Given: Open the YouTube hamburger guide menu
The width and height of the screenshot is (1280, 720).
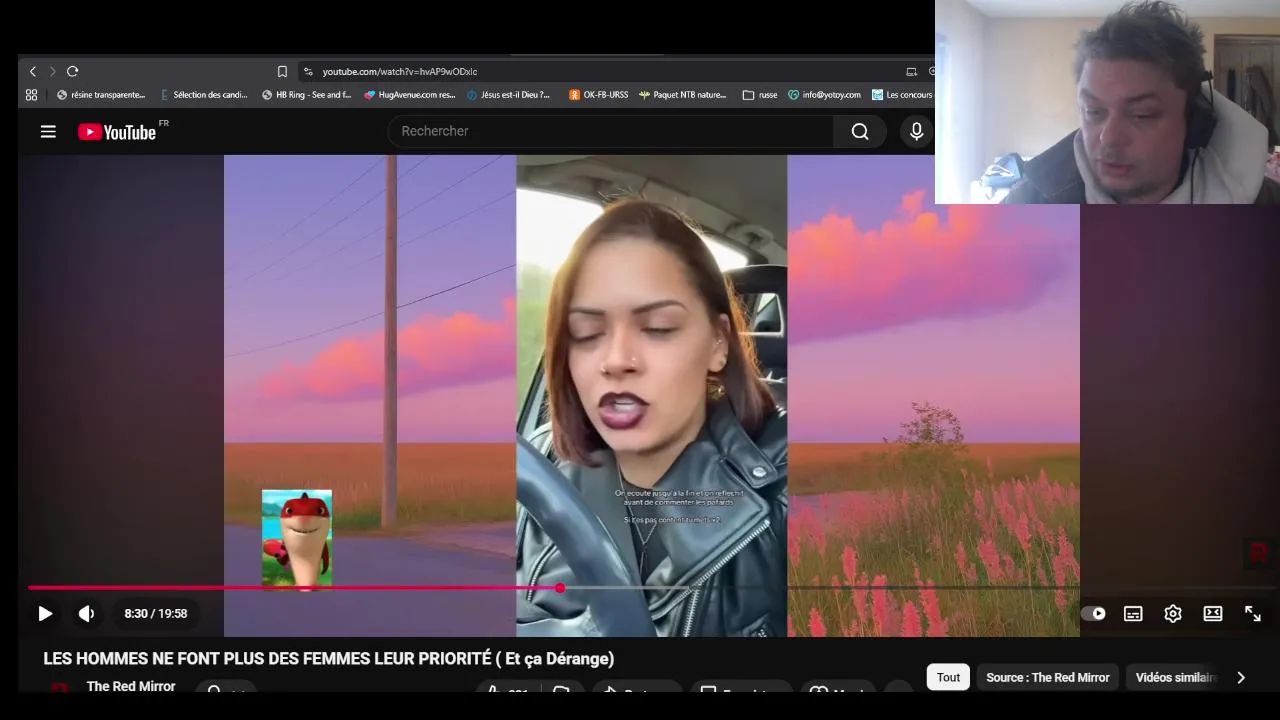Looking at the screenshot, I should click(x=48, y=131).
